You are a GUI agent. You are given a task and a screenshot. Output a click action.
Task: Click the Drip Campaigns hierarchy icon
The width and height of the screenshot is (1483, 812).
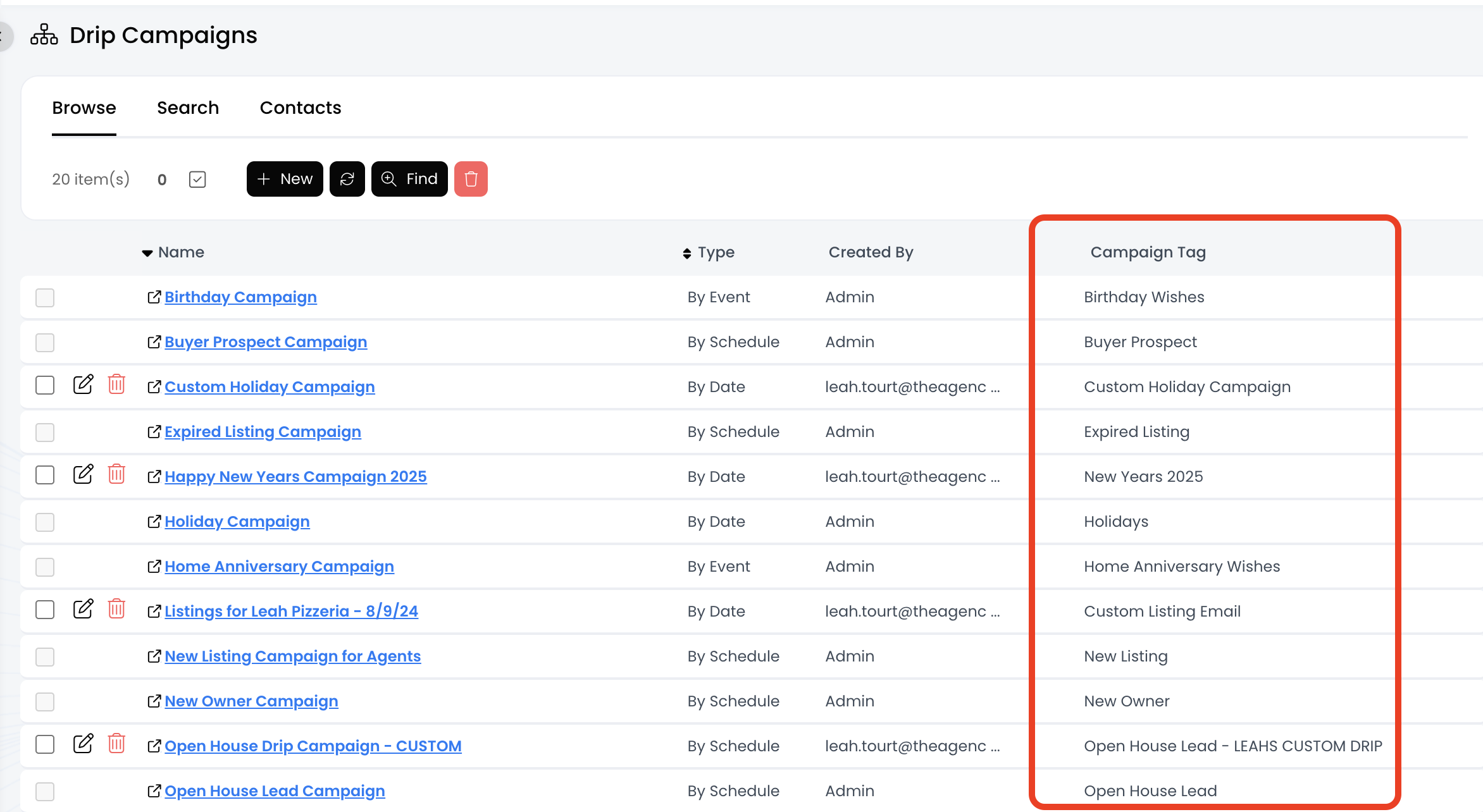point(44,35)
